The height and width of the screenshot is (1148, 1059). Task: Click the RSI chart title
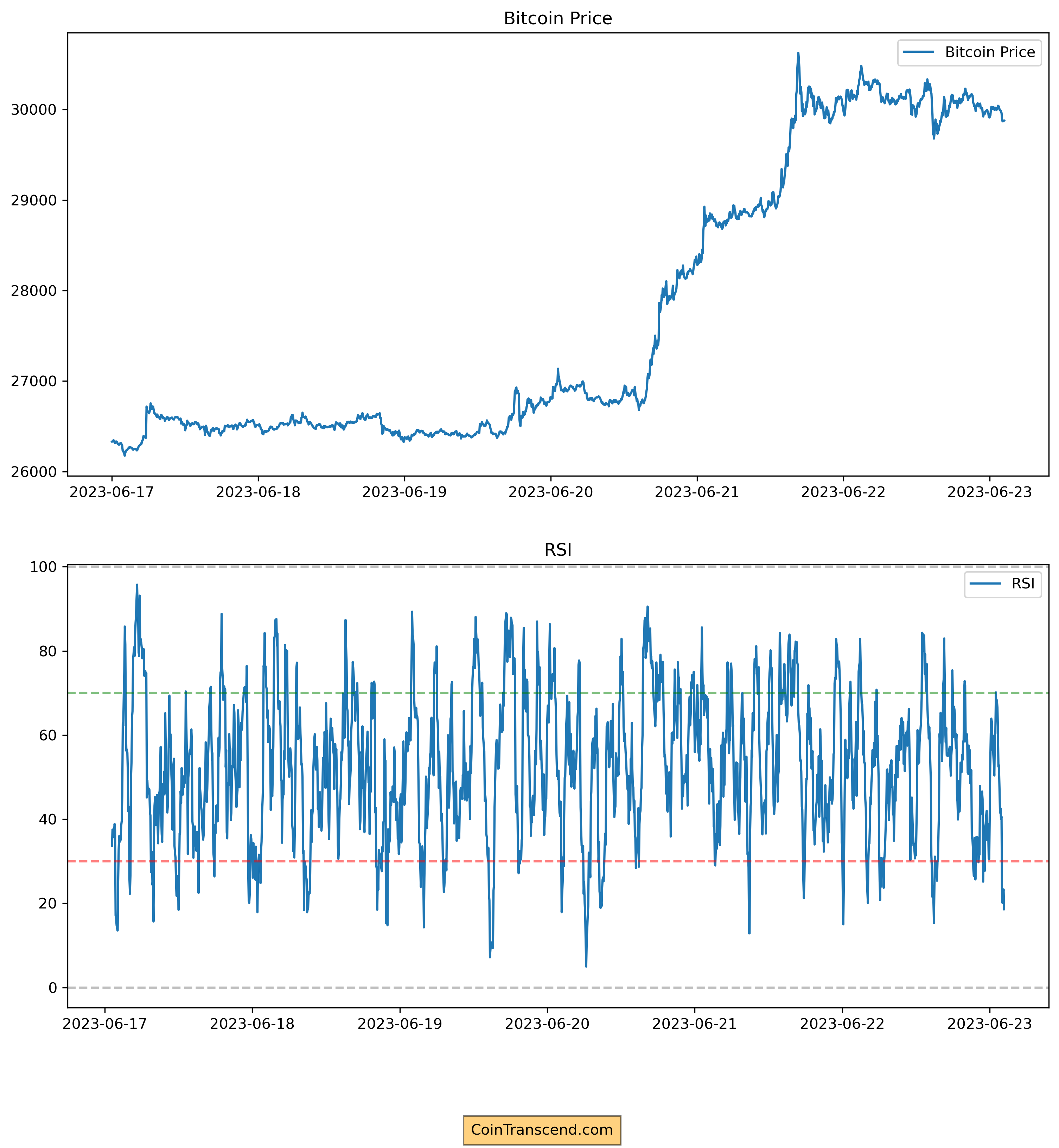tap(557, 550)
